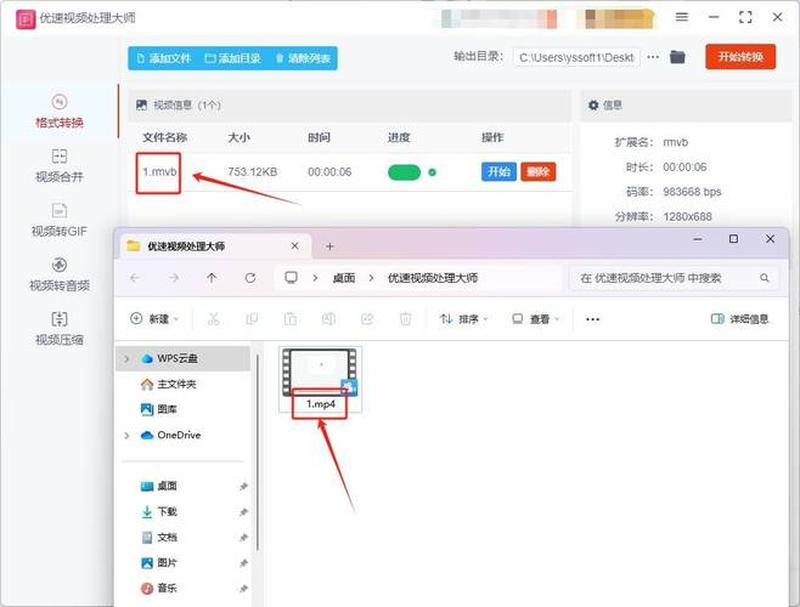Click the 添加目录 add folder button
This screenshot has width=800, height=607.
click(233, 58)
